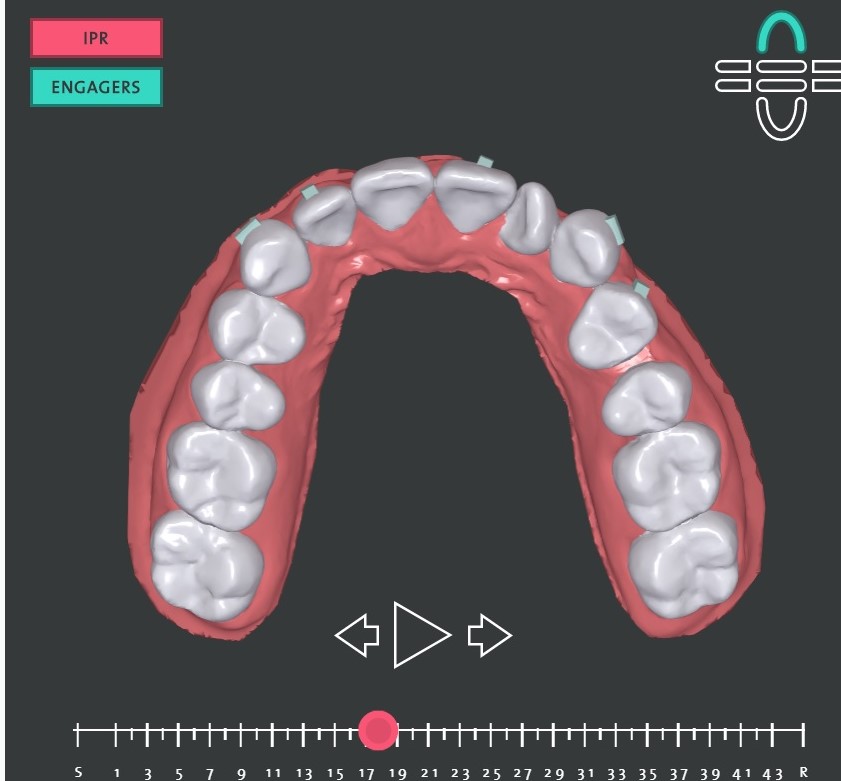Screen dimensions: 841x781
Task: Jump to step 43 on the timeline
Action: click(773, 773)
